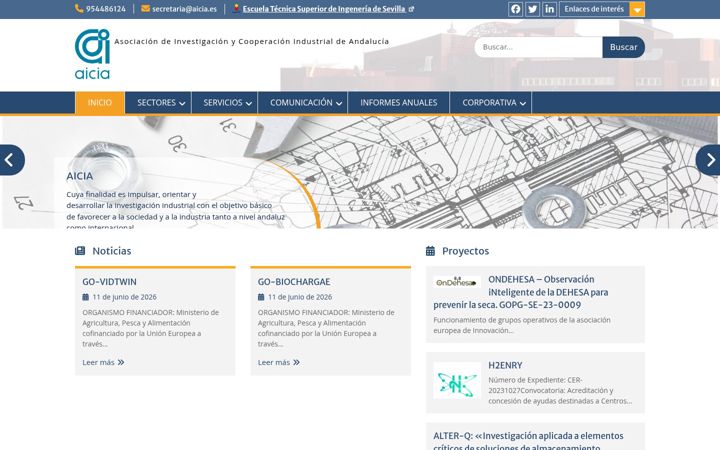
Task: Open the ONDEHESA project title
Action: pyautogui.click(x=521, y=292)
